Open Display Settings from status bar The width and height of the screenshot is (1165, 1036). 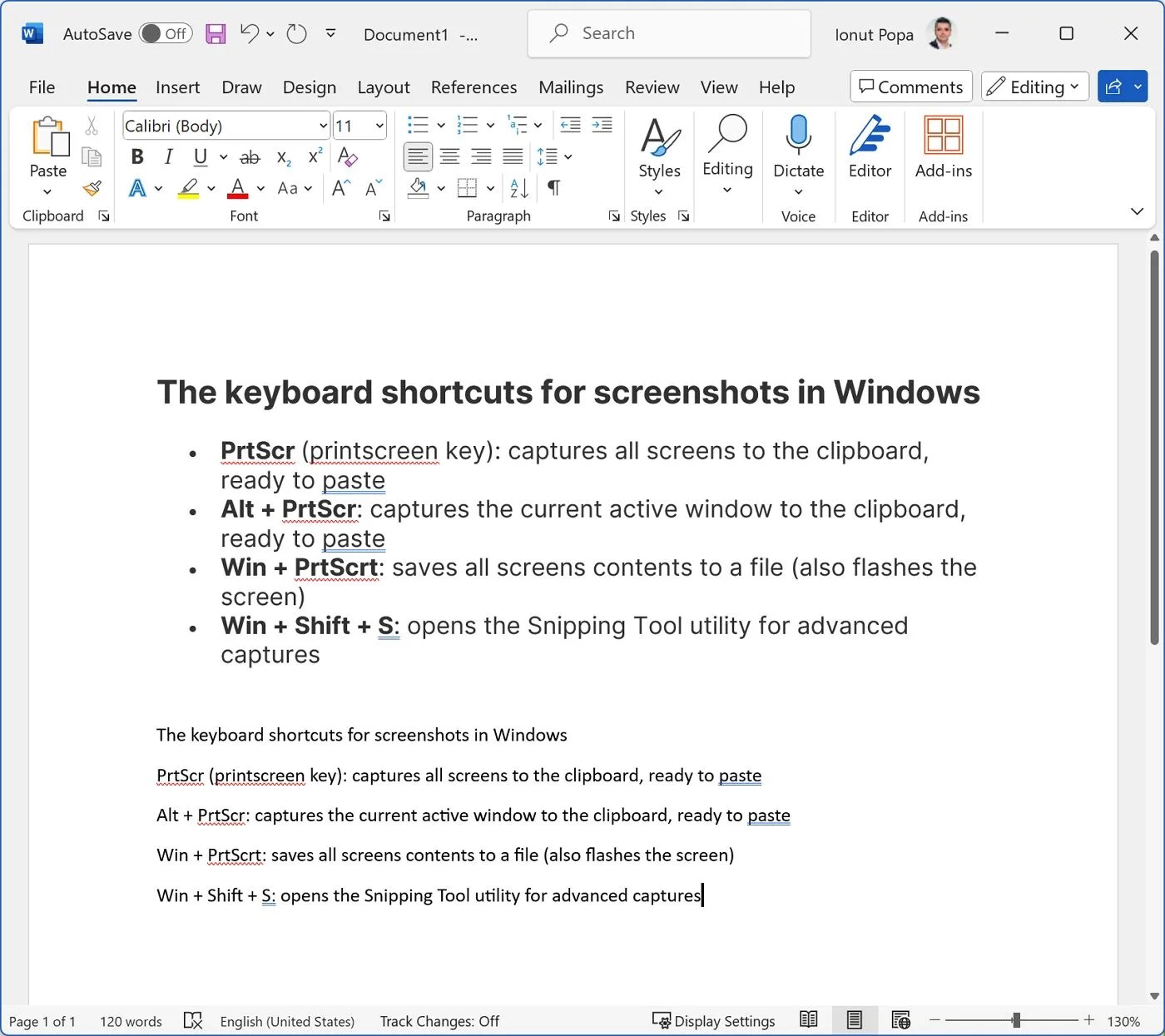(714, 1021)
